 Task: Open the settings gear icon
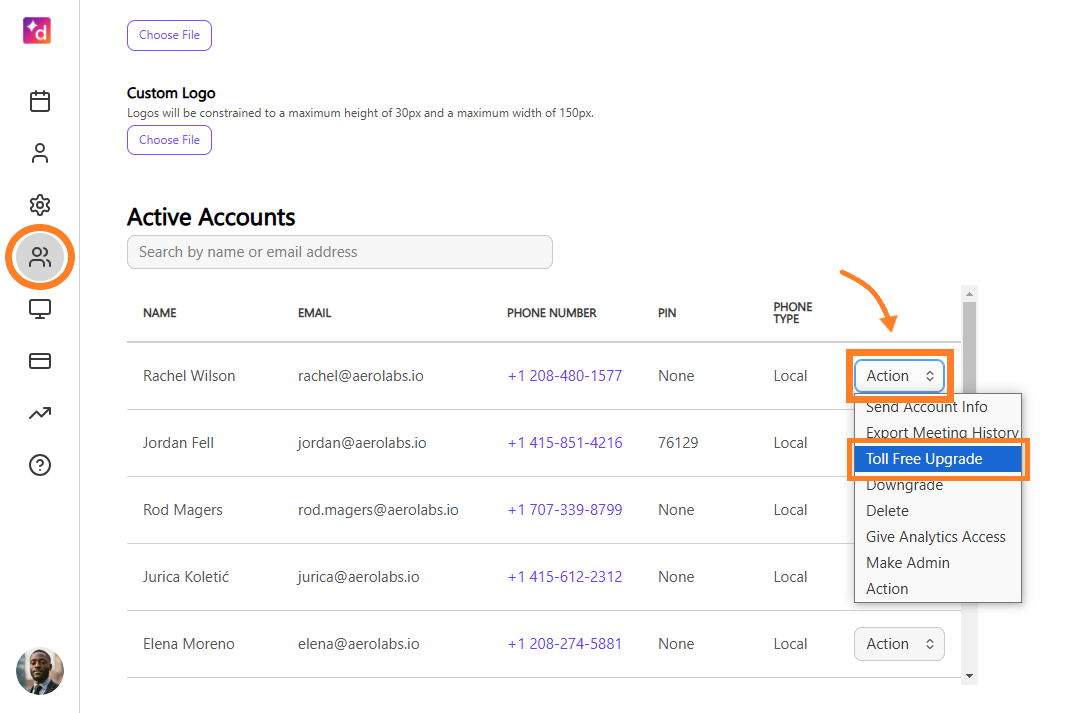tap(40, 205)
